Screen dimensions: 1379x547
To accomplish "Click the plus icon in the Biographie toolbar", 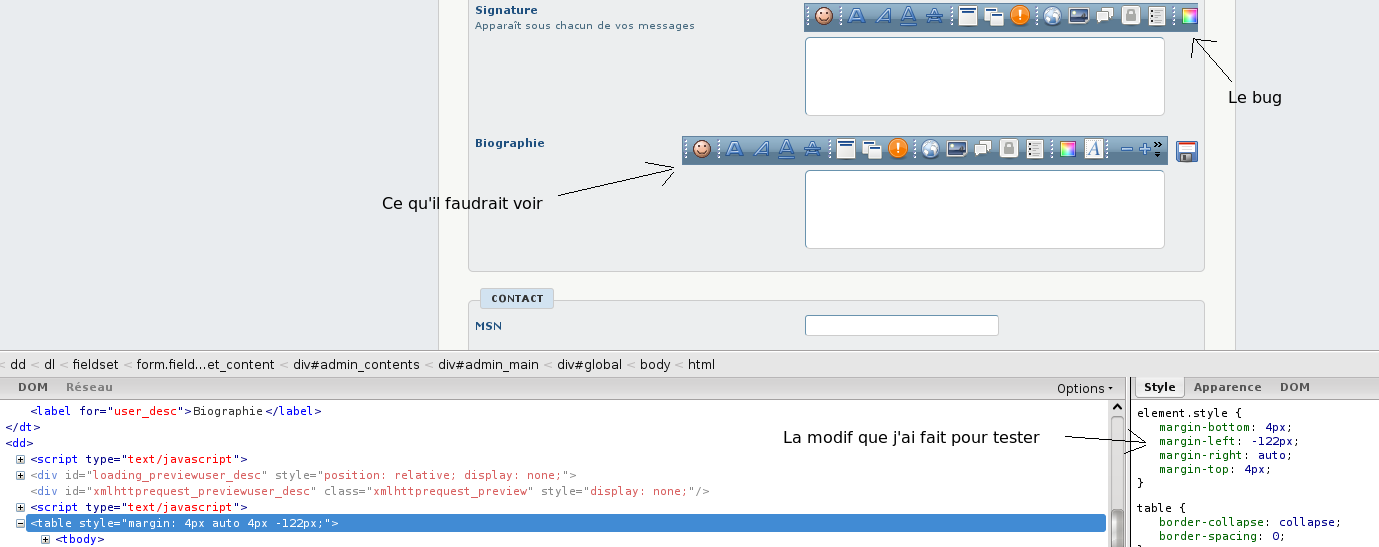I will (1145, 149).
